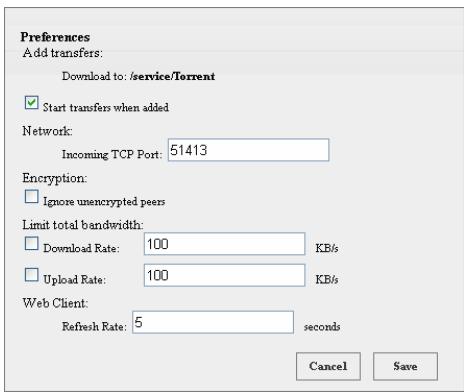Uncheck Start transfers when added
This screenshot has height=392, width=464.
(x=32, y=103)
